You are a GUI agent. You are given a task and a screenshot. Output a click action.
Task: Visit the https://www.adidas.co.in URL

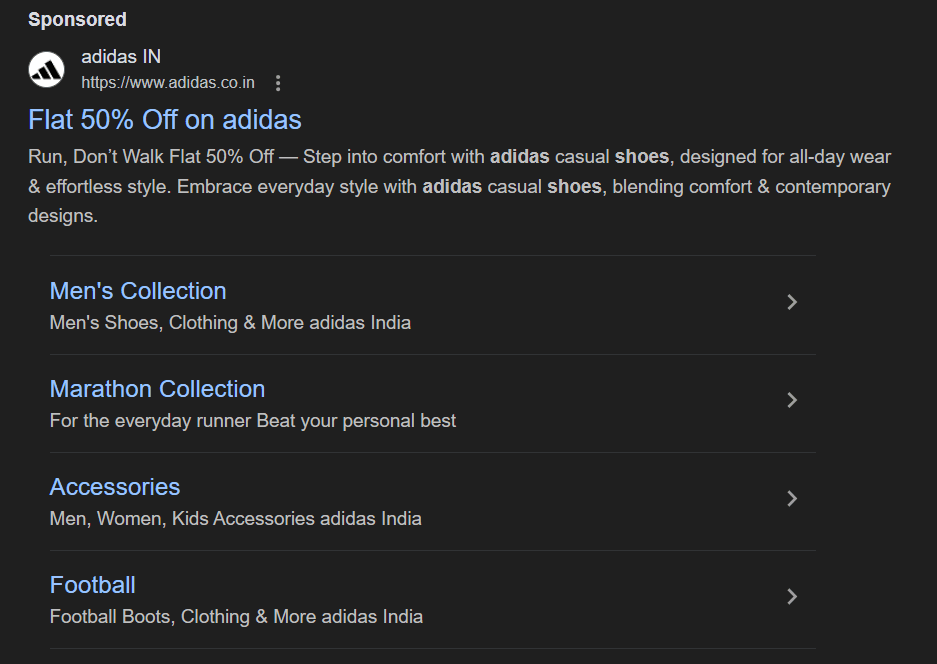(168, 82)
